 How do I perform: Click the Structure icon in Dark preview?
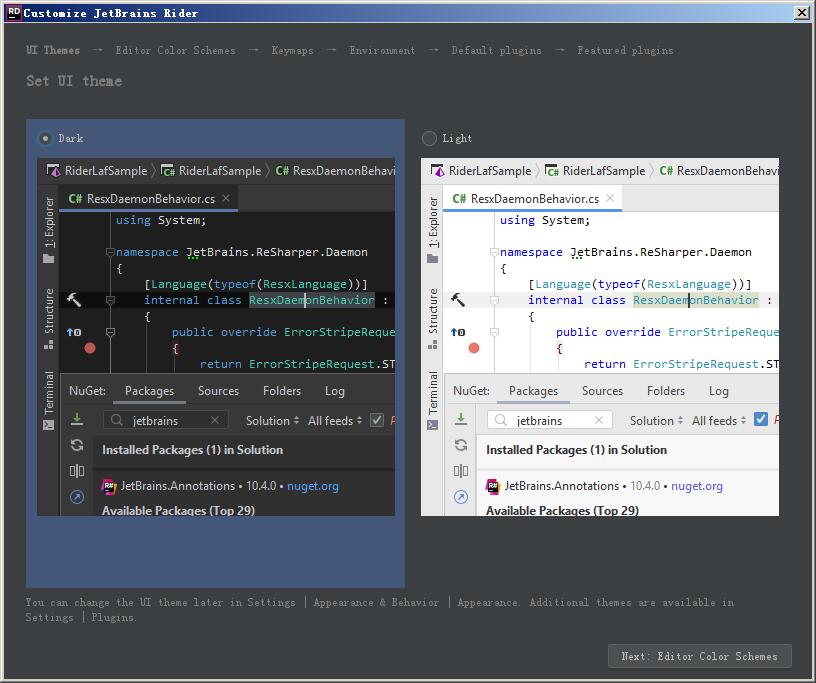pyautogui.click(x=48, y=345)
